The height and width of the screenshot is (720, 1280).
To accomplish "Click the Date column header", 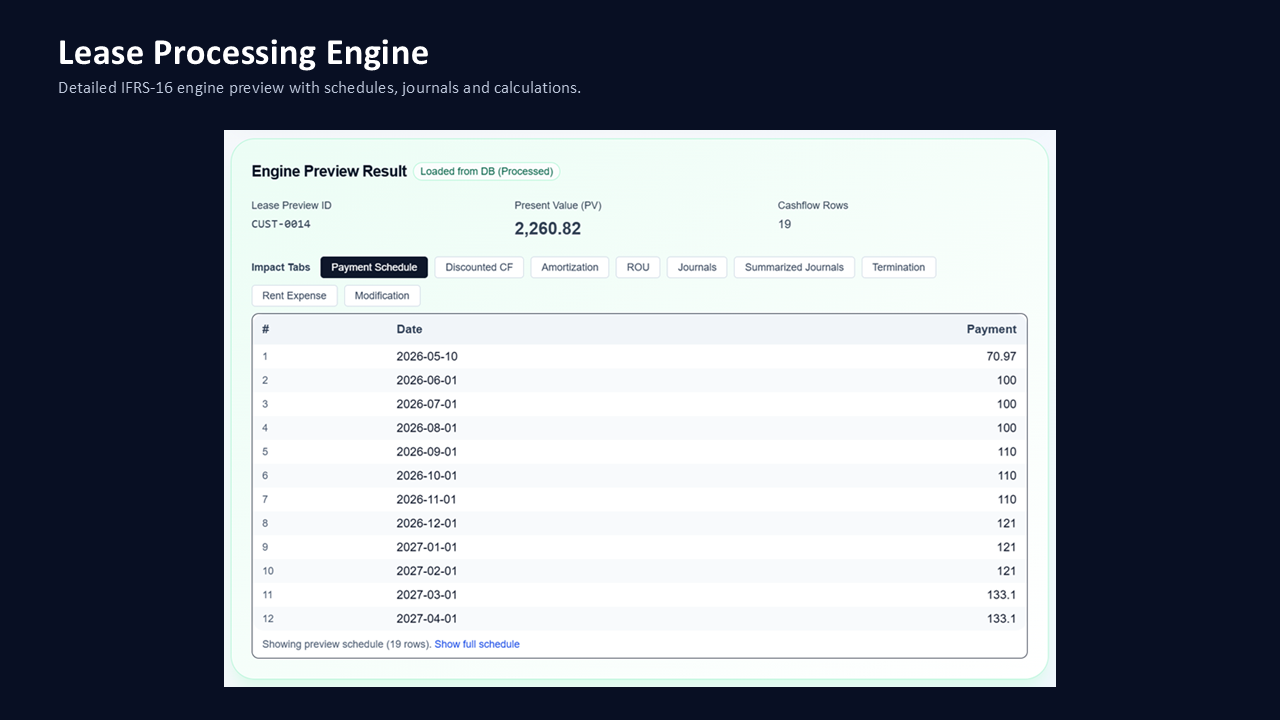I will [x=409, y=329].
